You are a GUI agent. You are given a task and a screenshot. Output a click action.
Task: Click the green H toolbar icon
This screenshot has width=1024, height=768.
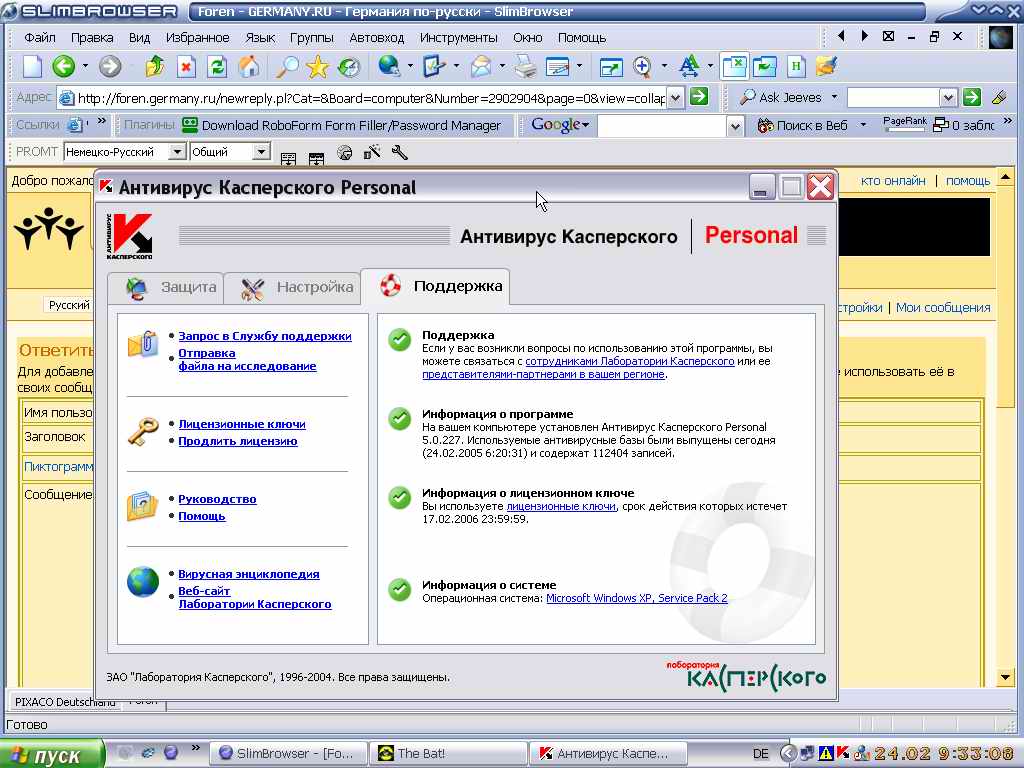point(796,67)
